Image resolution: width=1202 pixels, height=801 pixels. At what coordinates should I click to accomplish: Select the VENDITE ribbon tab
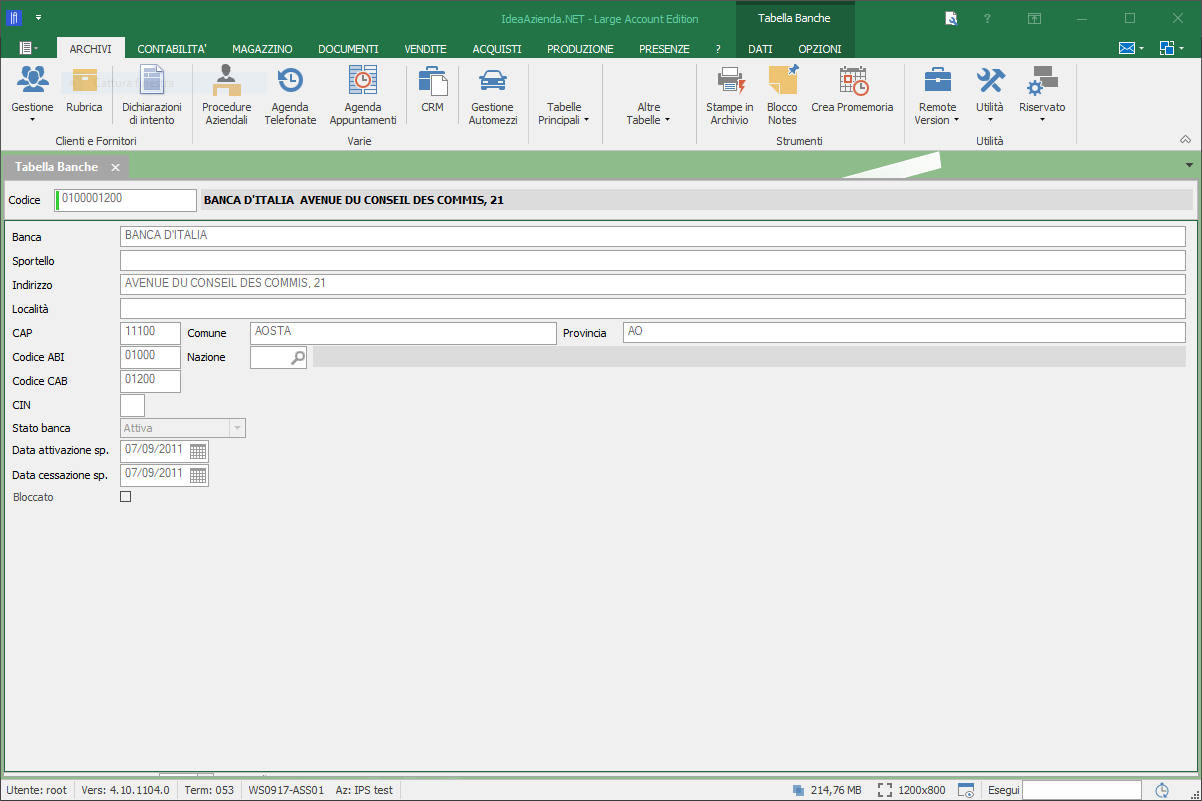(x=426, y=48)
